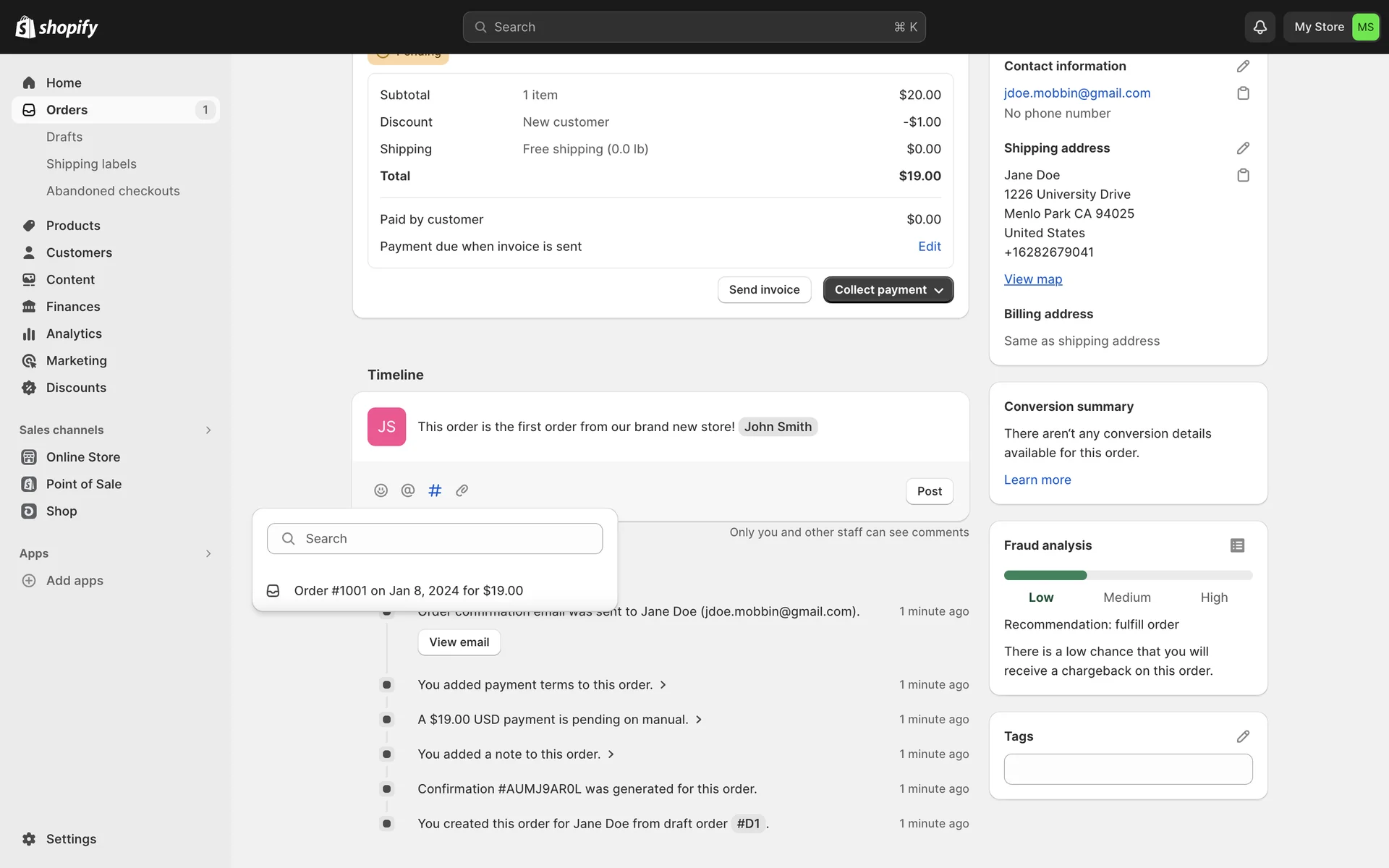Click the emoji icon in comment toolbar
The width and height of the screenshot is (1389, 868).
(381, 490)
